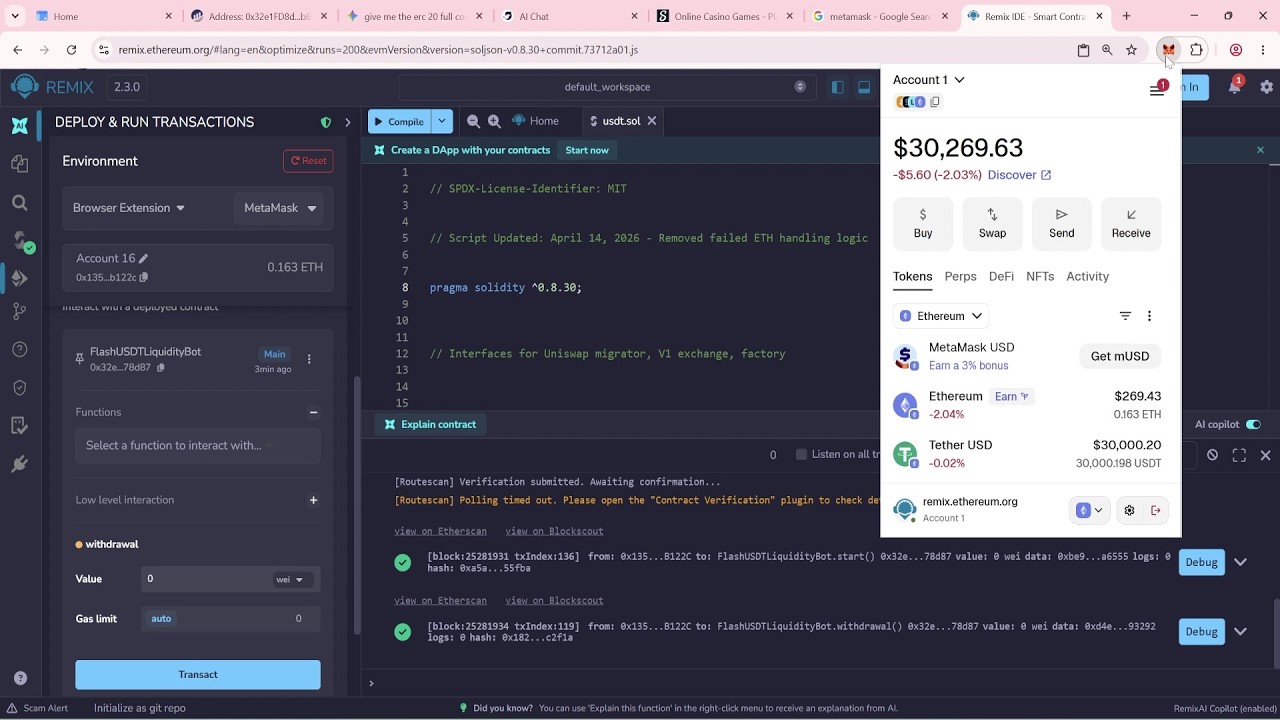This screenshot has height=720, width=1280.
Task: Open Remix settings gear icon
Action: point(1266,87)
